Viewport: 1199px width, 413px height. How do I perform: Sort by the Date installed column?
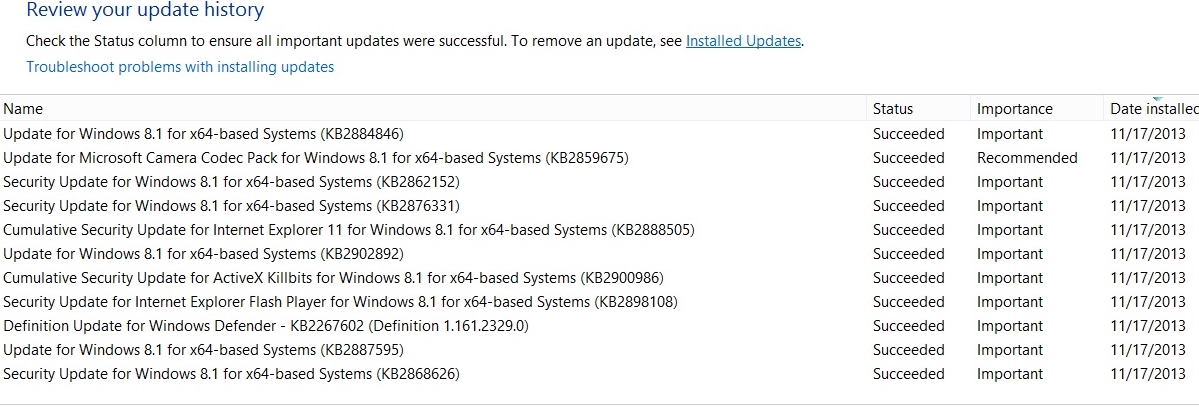1153,109
